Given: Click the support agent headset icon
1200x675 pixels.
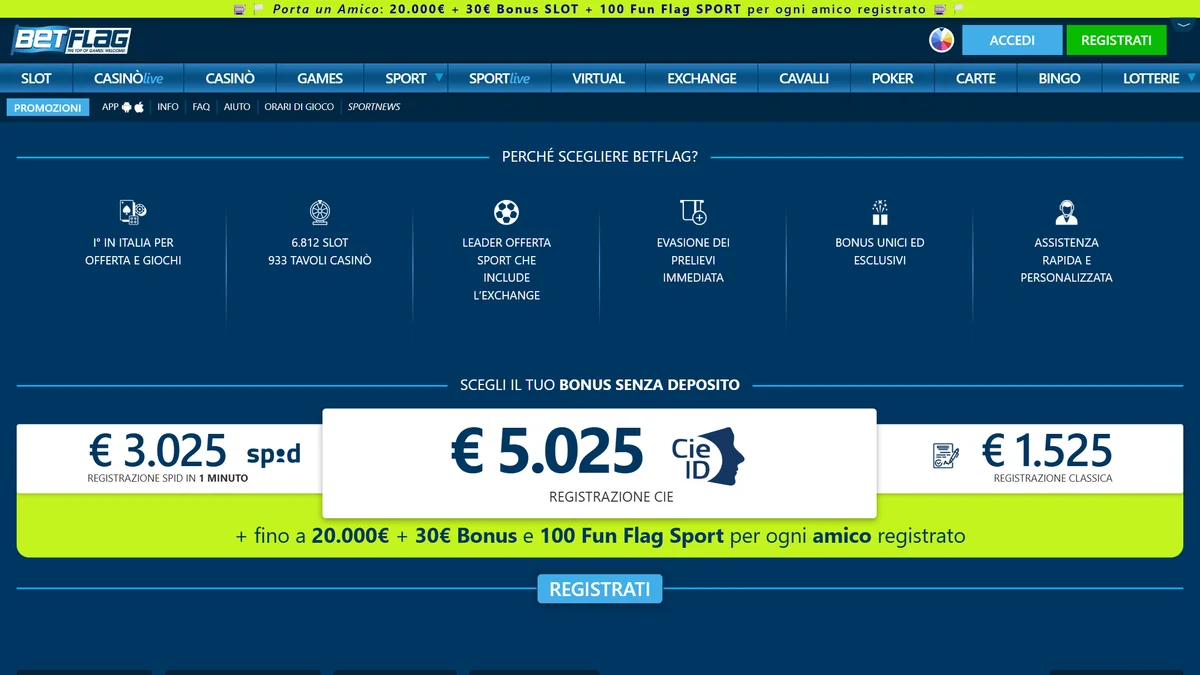Looking at the screenshot, I should [1066, 212].
